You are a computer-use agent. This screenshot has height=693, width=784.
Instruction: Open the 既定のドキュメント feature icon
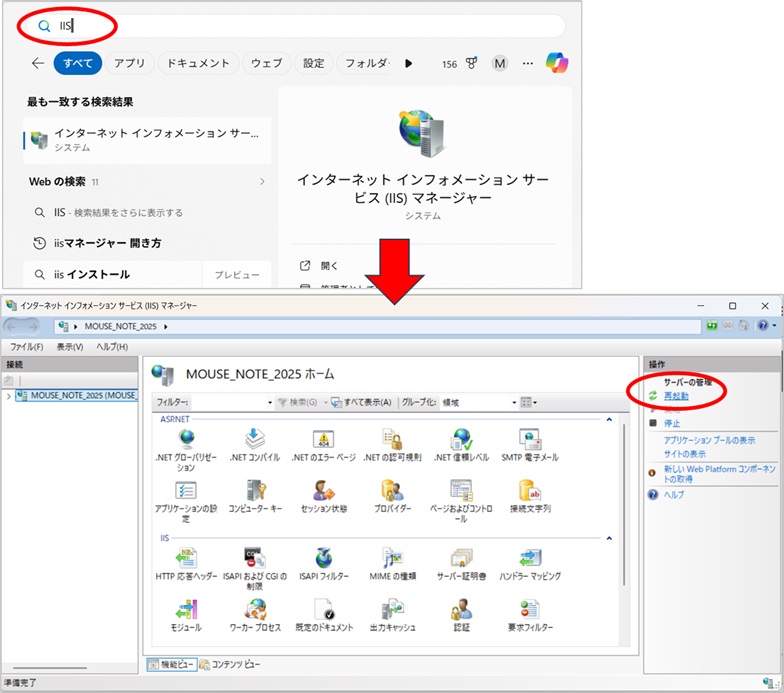coord(322,612)
